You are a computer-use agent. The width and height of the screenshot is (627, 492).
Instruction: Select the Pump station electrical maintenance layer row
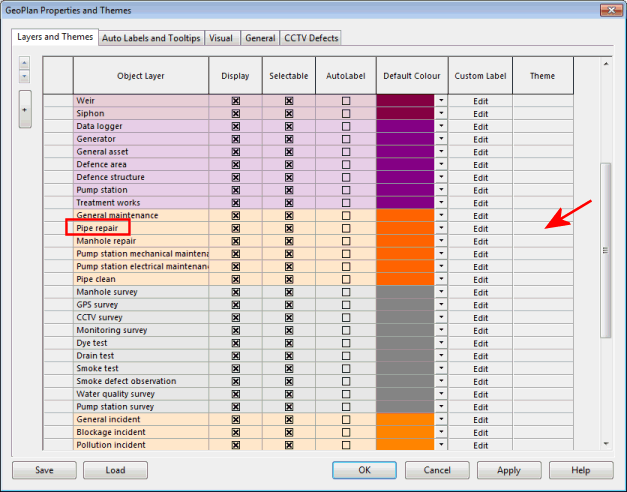(x=141, y=266)
